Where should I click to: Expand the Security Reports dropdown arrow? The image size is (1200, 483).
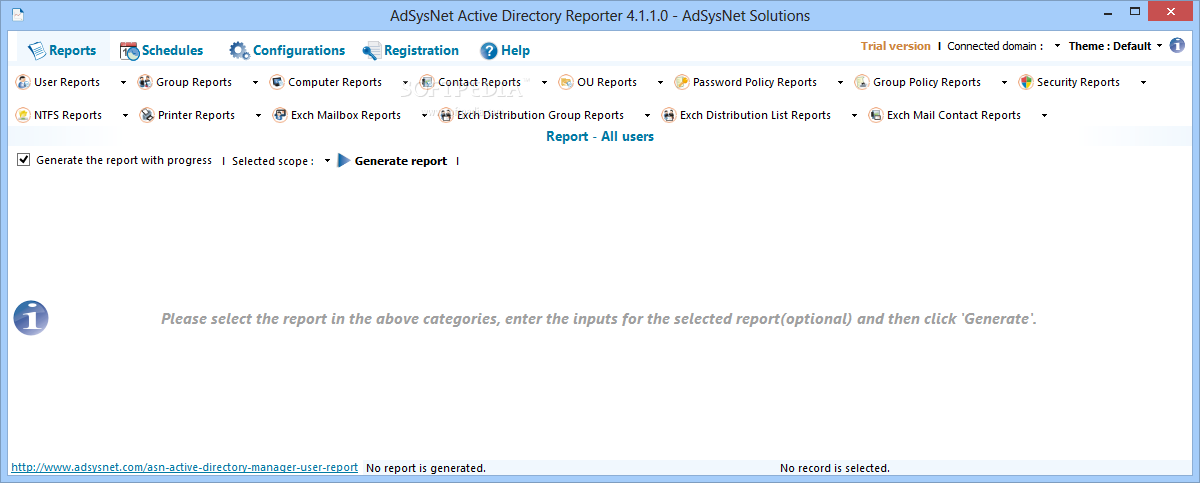(x=1143, y=82)
